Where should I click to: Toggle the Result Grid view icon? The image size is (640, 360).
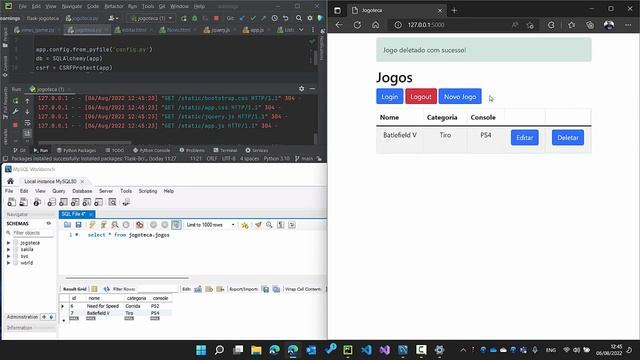click(x=94, y=289)
